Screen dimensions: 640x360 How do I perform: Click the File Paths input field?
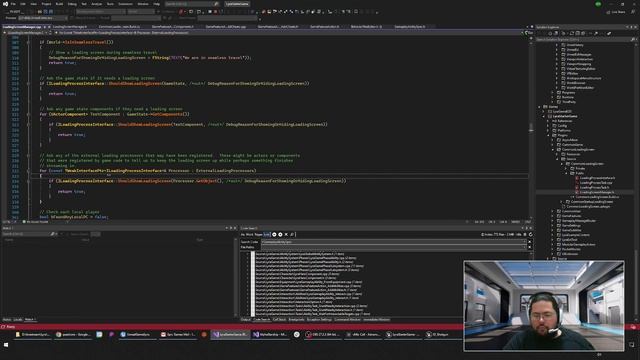pos(393,247)
